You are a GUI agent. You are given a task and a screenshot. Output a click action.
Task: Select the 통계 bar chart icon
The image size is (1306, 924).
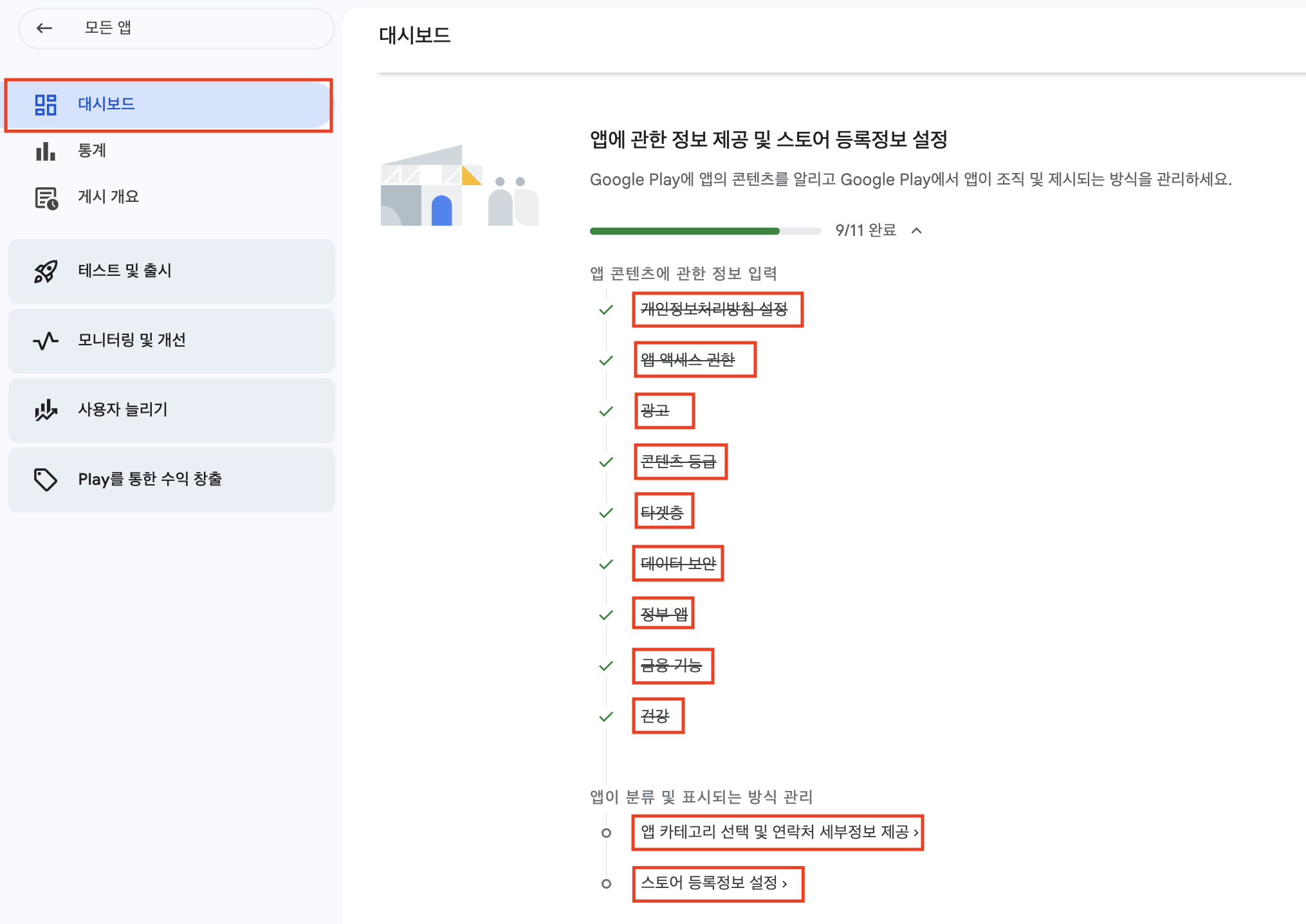(x=44, y=151)
